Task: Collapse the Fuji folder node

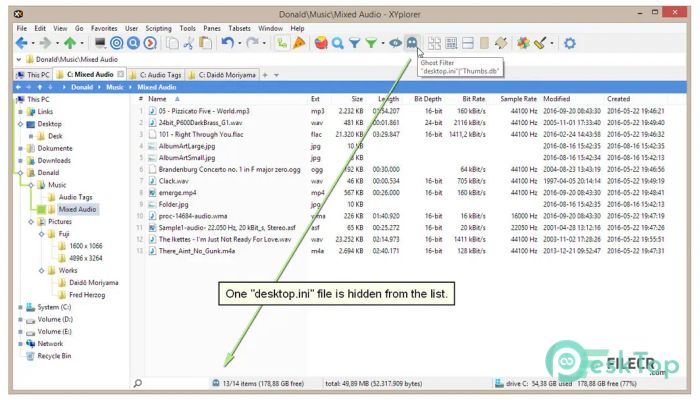Action: tap(41, 233)
